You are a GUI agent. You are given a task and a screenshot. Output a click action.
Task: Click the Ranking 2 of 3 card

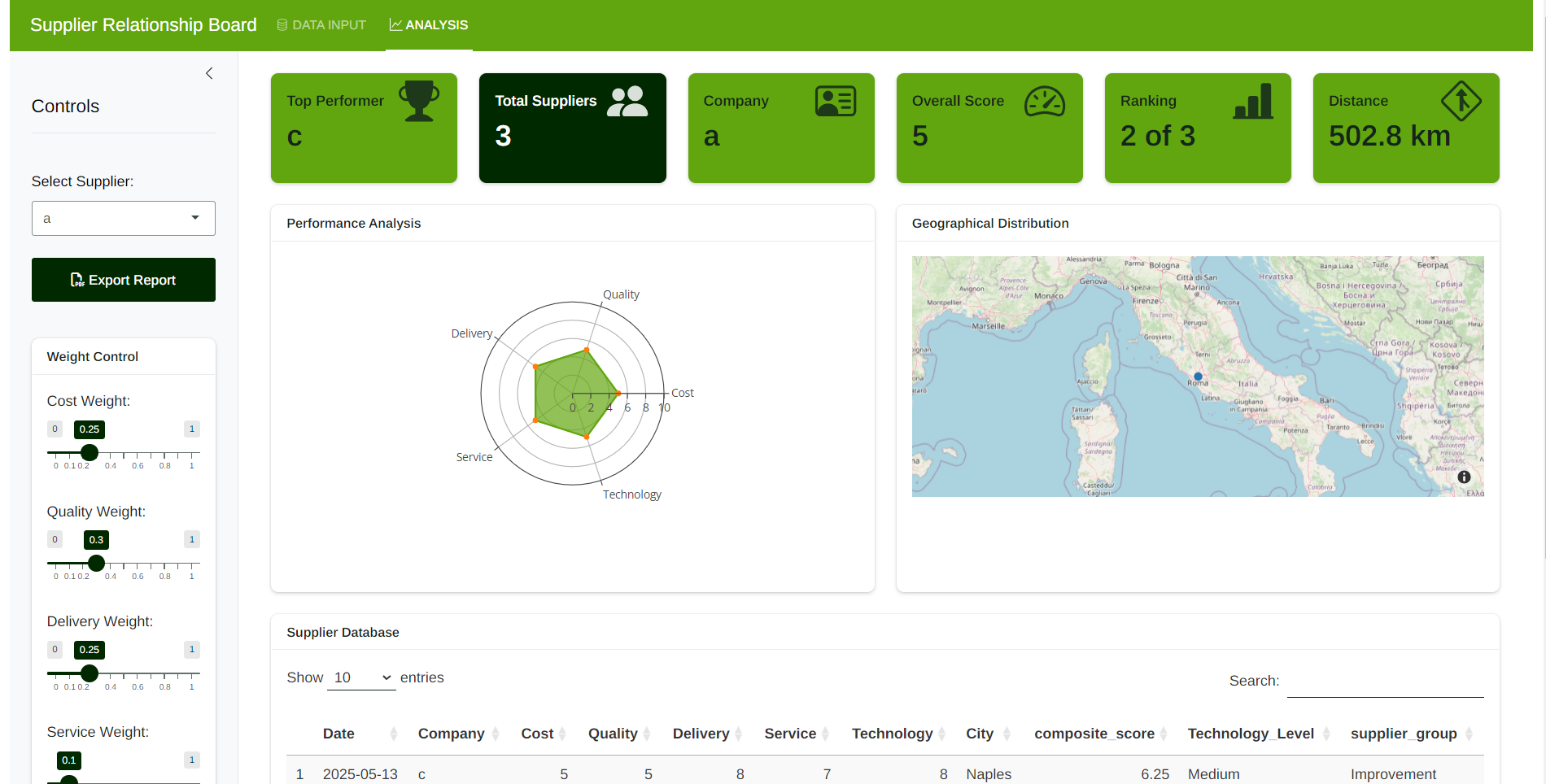1198,128
